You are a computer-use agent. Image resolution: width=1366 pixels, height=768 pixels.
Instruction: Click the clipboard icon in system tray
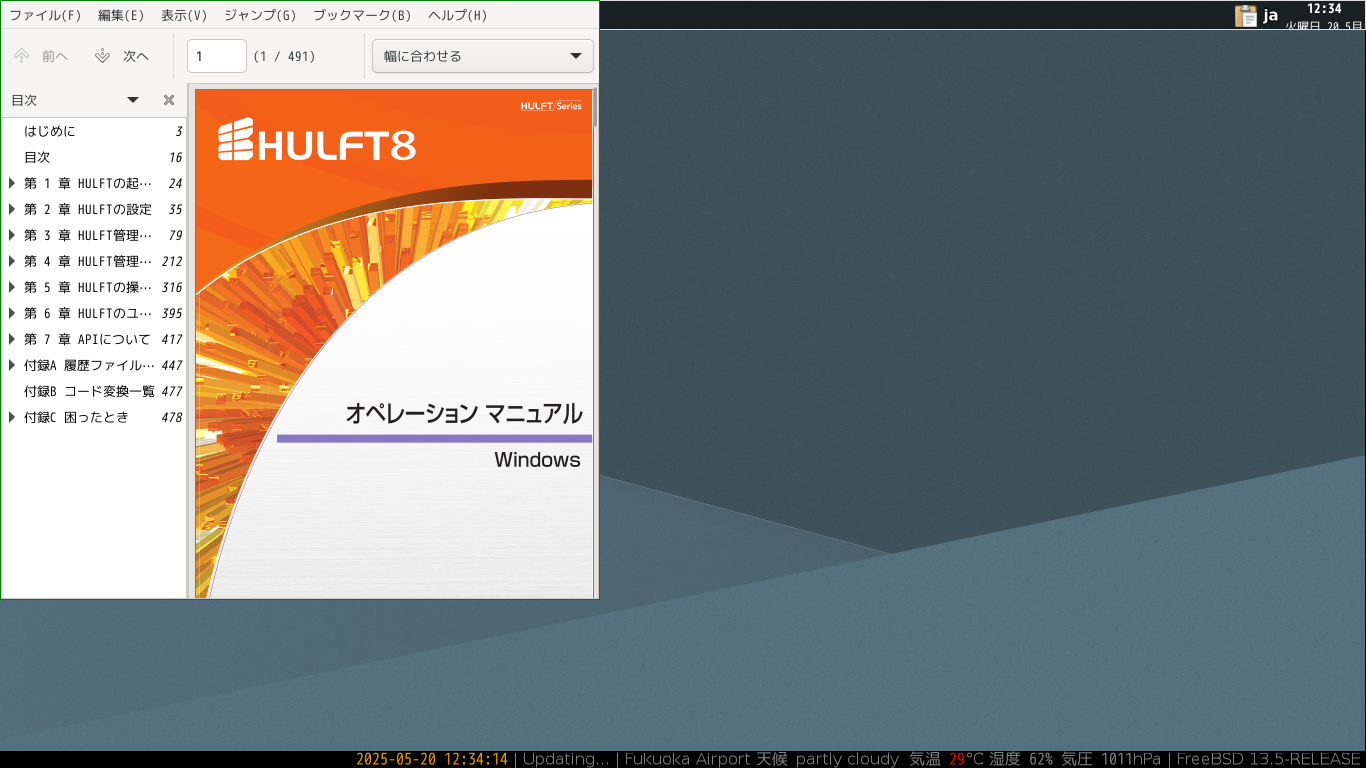click(x=1246, y=15)
